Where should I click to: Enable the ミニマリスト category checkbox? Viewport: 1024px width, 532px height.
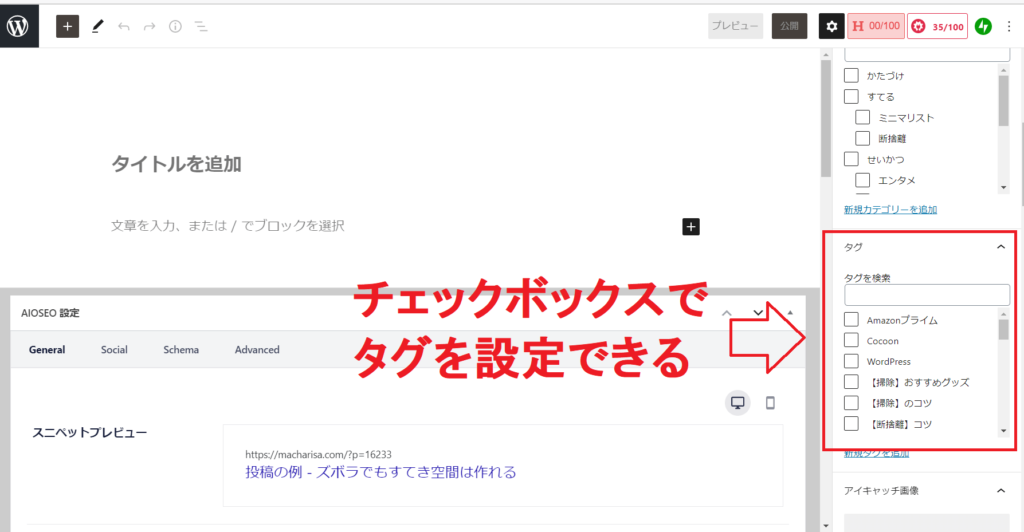863,118
